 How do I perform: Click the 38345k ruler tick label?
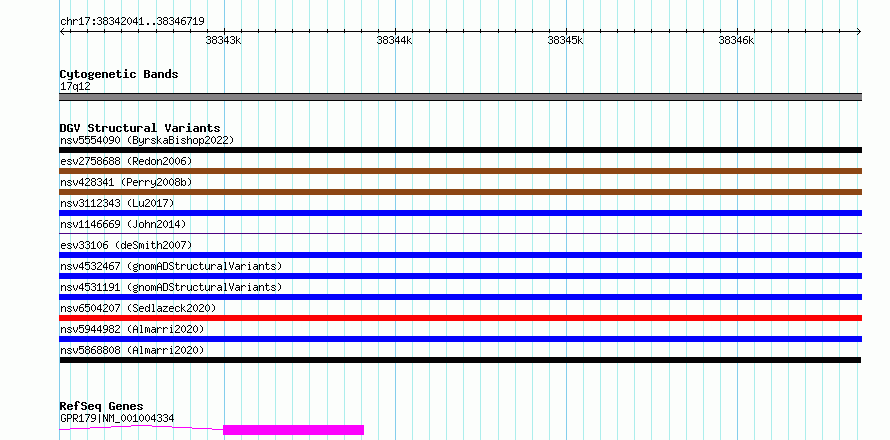(x=565, y=40)
